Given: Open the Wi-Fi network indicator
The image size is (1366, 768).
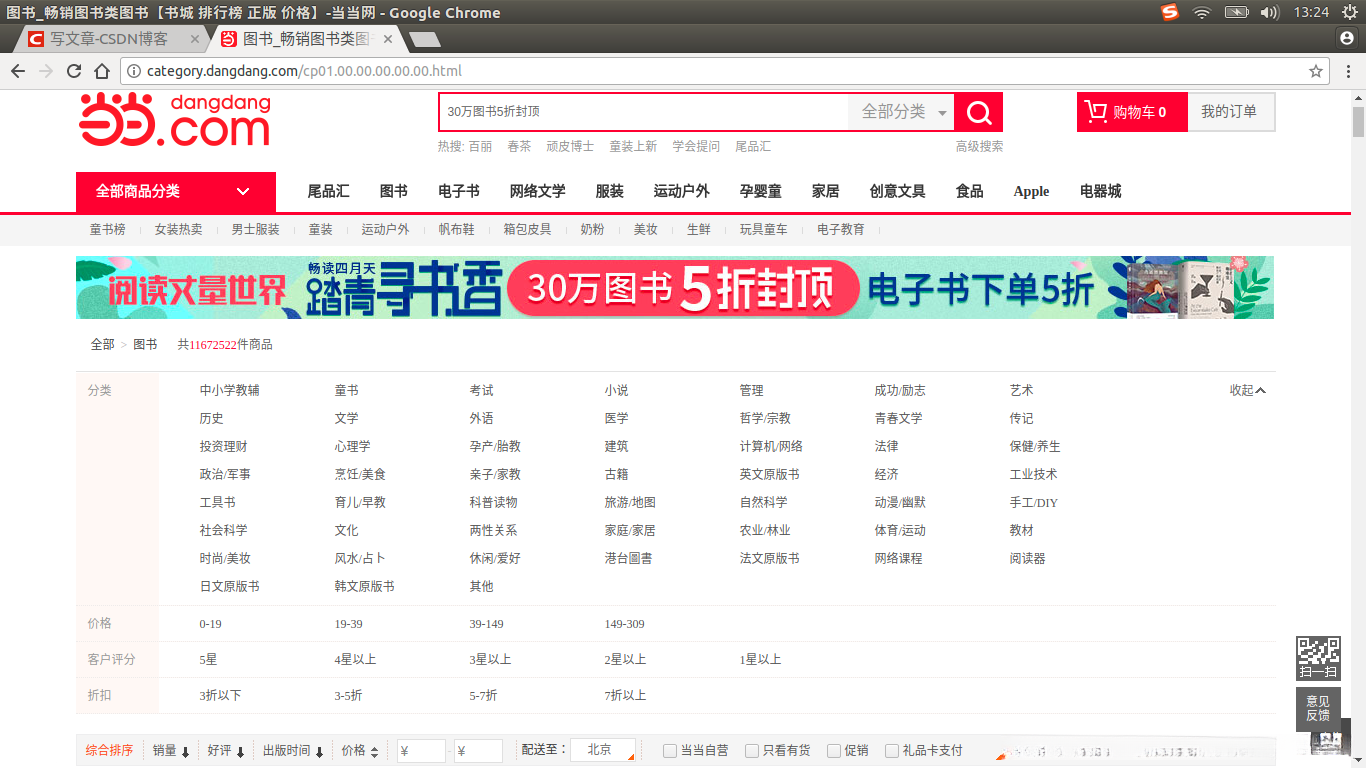Looking at the screenshot, I should tap(1202, 12).
